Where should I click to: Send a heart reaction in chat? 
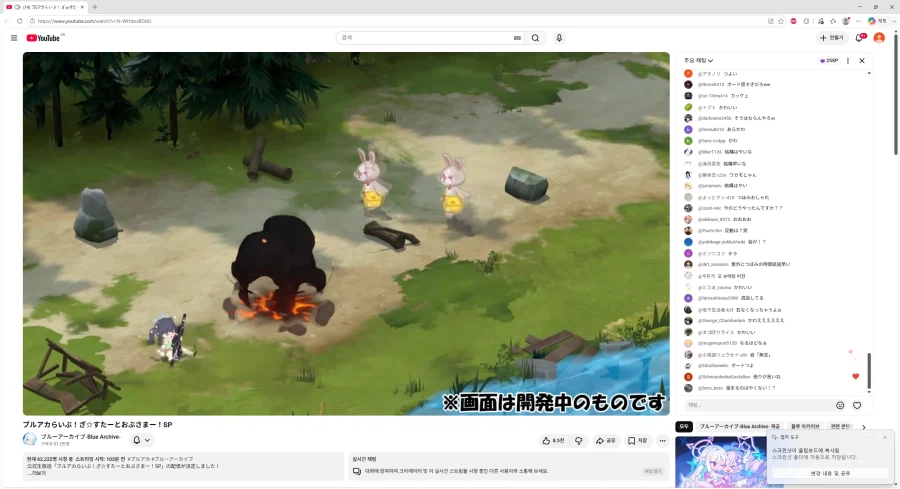click(x=857, y=405)
